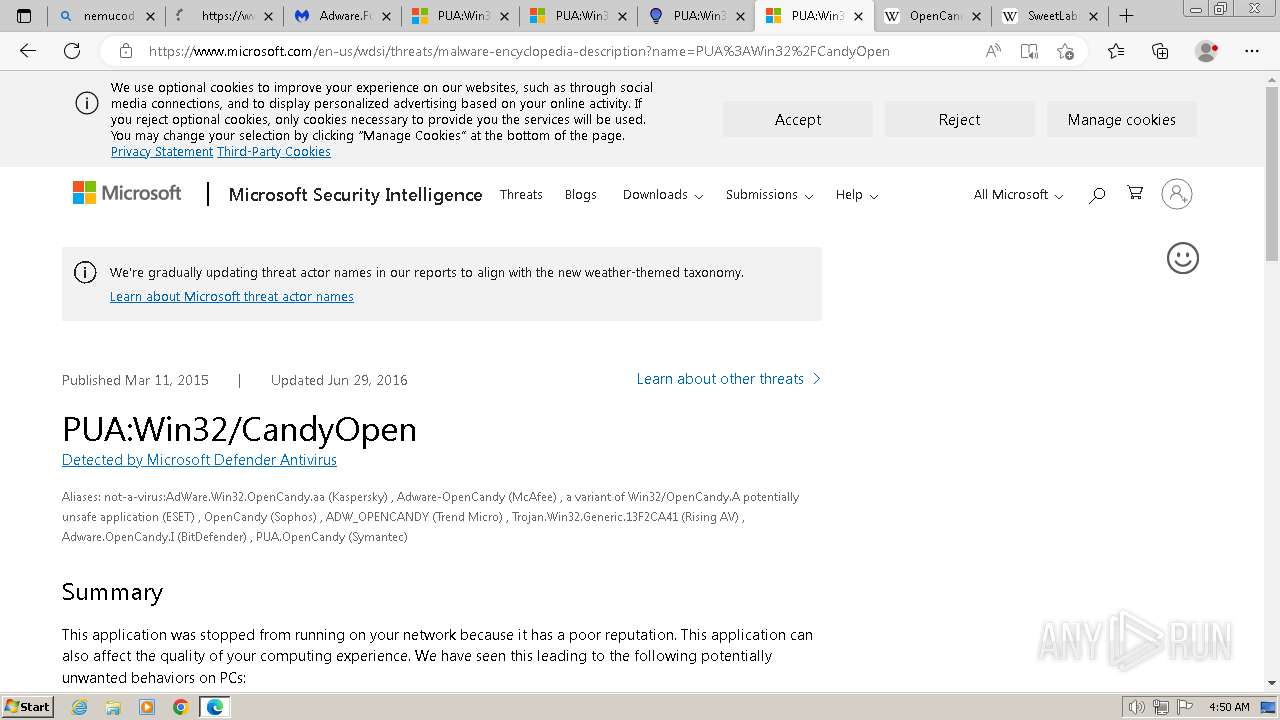Image resolution: width=1280 pixels, height=720 pixels.
Task: Open the Privacy Statement link
Action: (x=162, y=152)
